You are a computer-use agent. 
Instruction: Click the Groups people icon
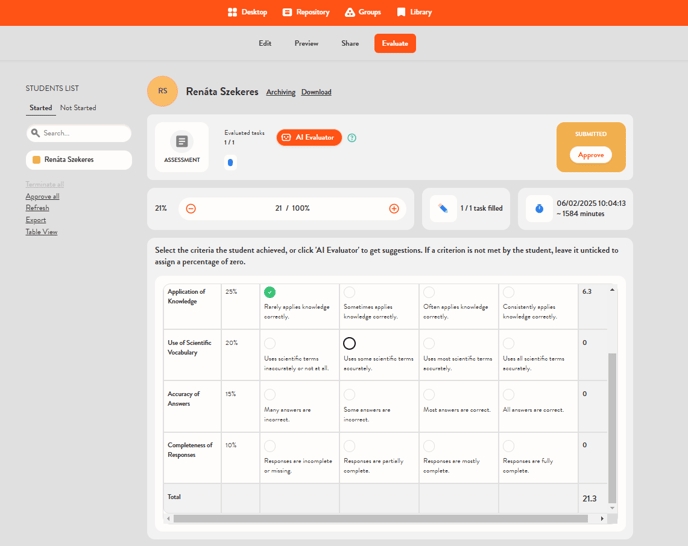349,12
